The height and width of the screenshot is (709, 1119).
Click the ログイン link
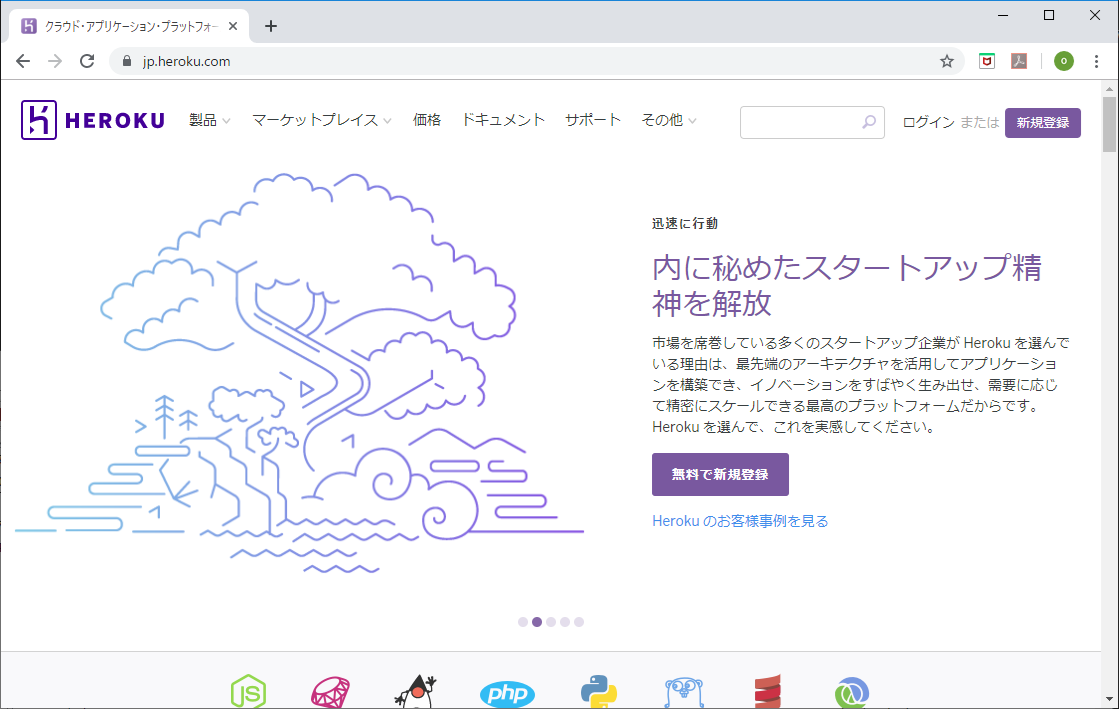click(x=928, y=122)
